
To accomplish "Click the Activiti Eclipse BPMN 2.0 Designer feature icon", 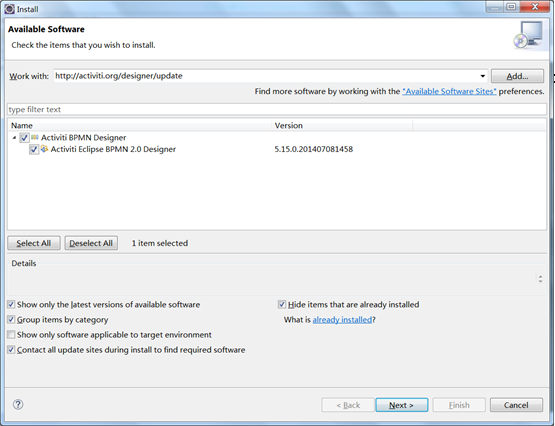I will [44, 149].
